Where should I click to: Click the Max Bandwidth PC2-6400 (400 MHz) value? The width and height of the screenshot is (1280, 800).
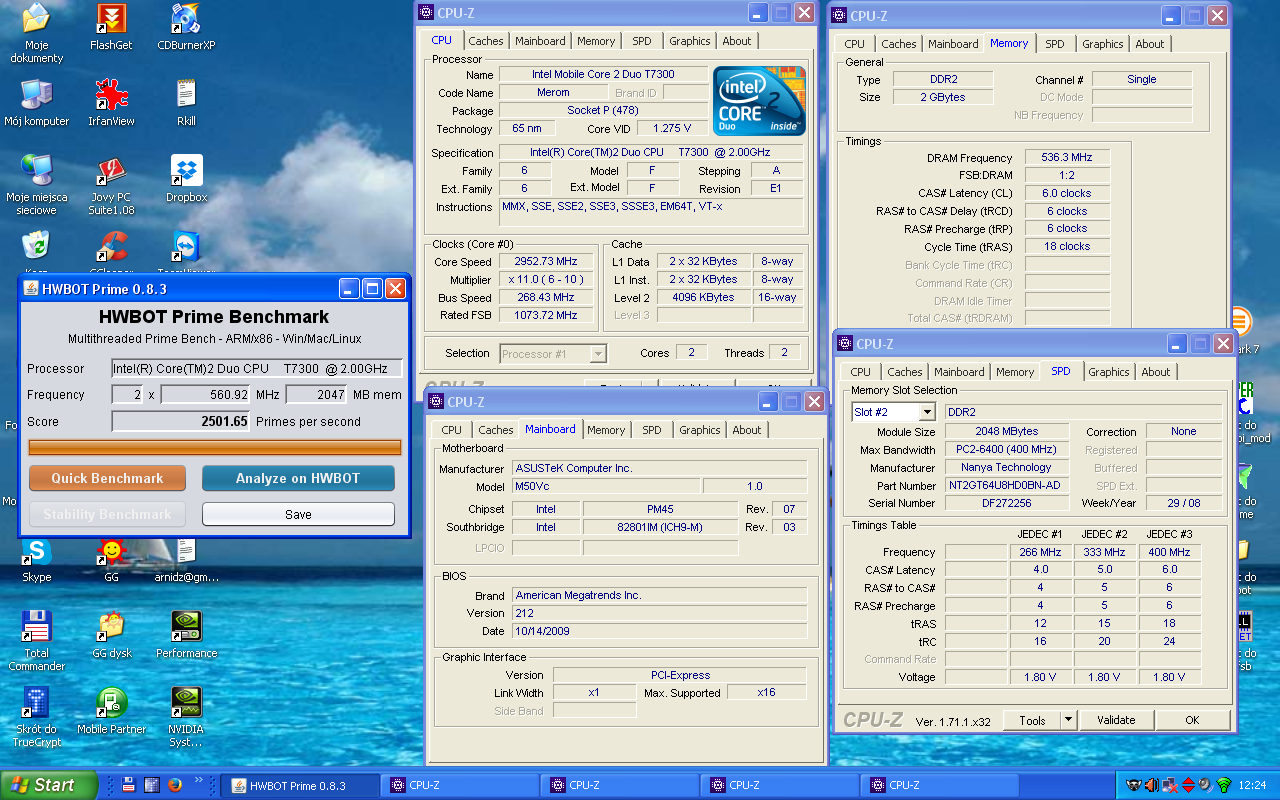click(x=1005, y=449)
